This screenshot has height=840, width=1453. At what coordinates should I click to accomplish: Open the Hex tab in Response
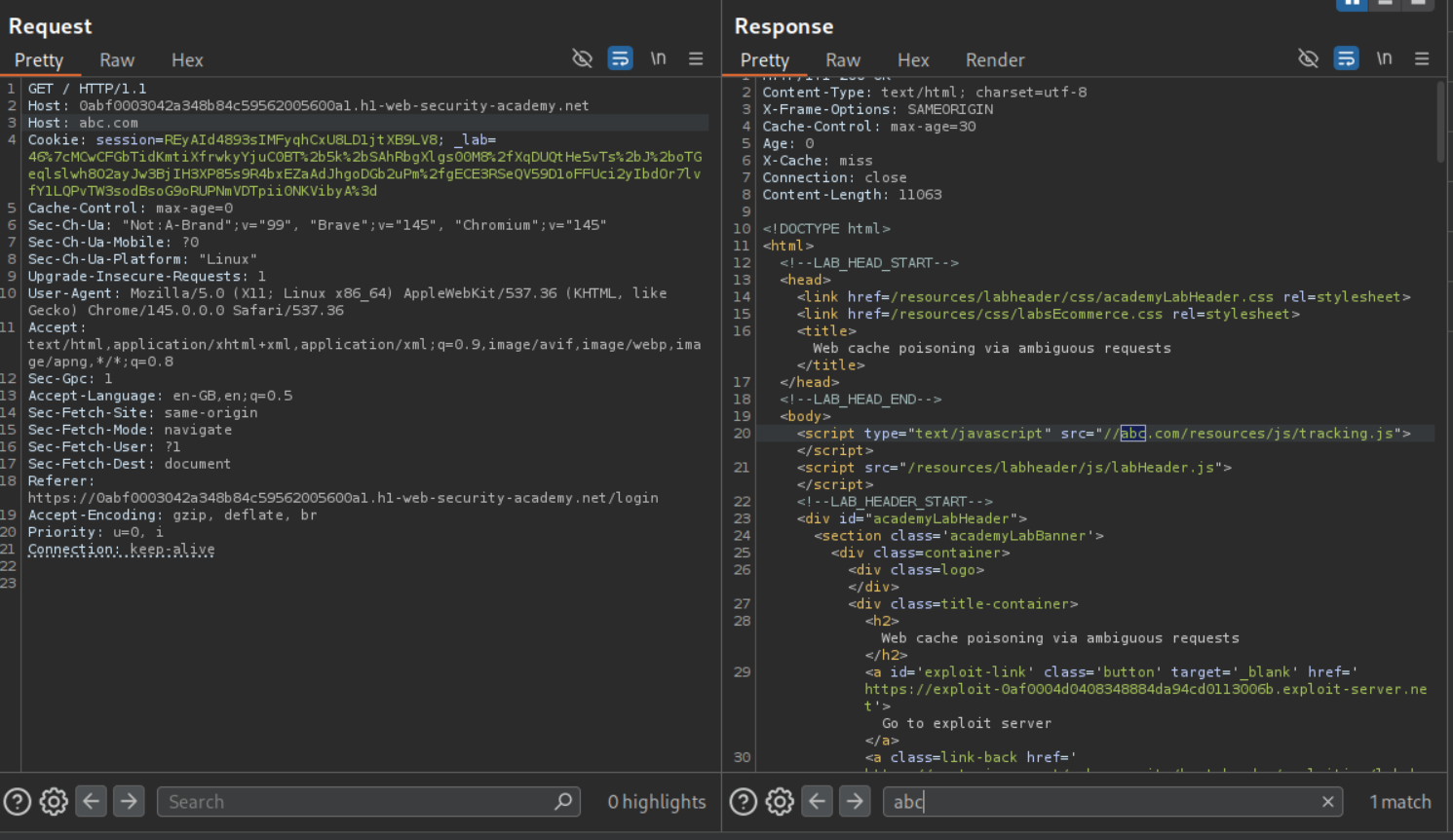point(912,60)
